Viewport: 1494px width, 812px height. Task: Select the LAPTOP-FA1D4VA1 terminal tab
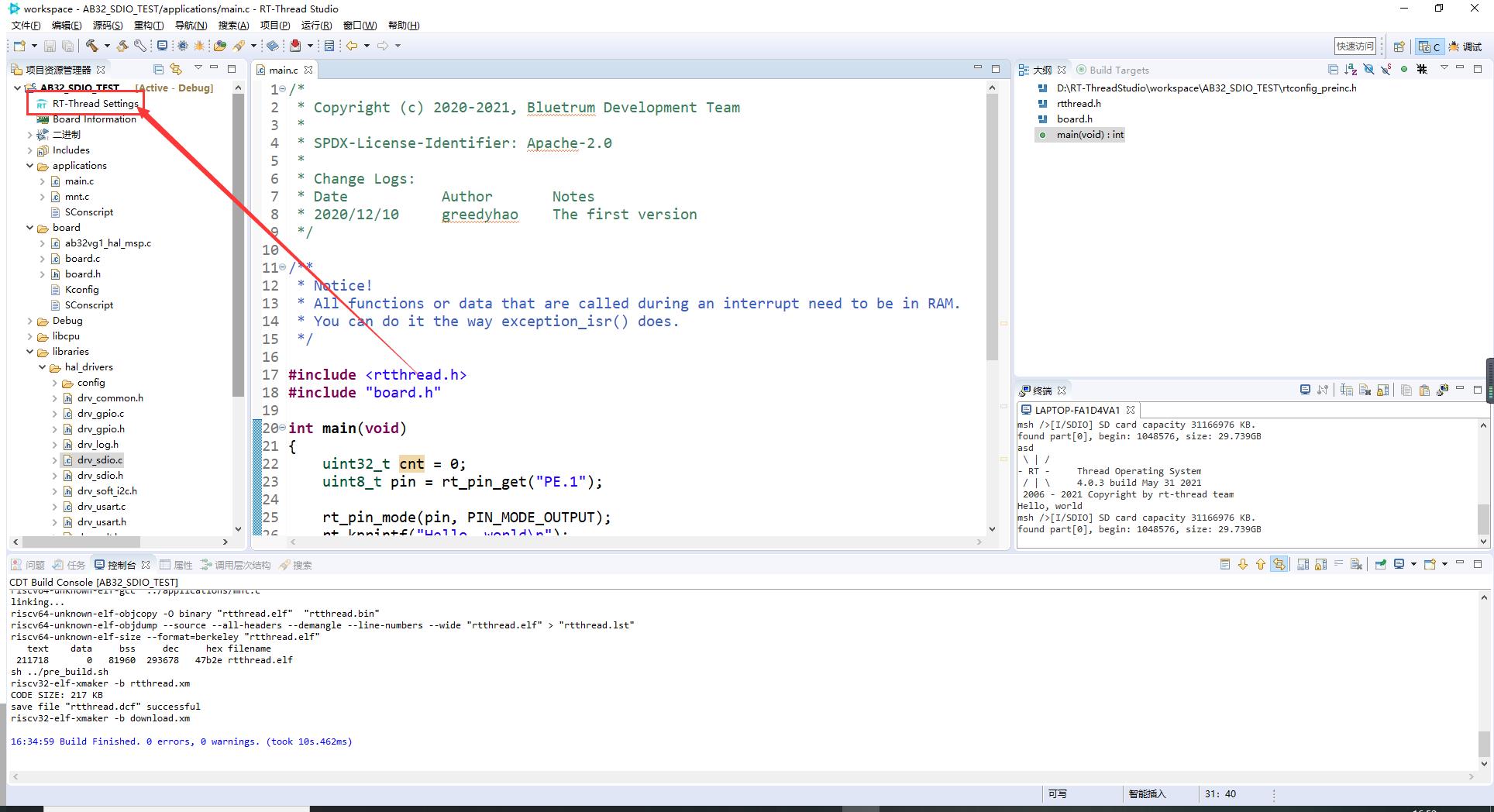(x=1077, y=410)
